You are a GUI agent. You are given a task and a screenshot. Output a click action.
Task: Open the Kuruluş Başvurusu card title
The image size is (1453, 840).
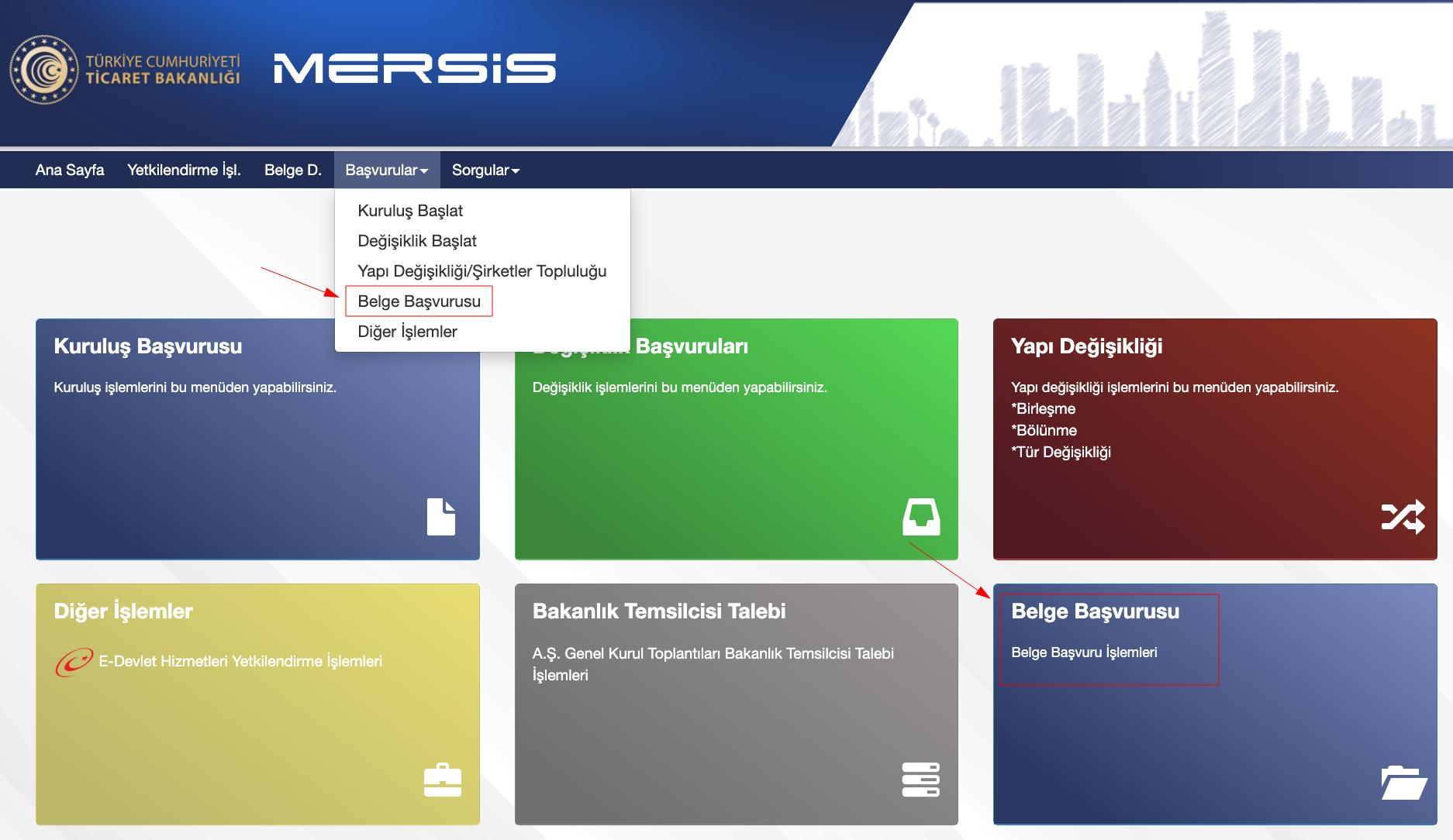[148, 346]
